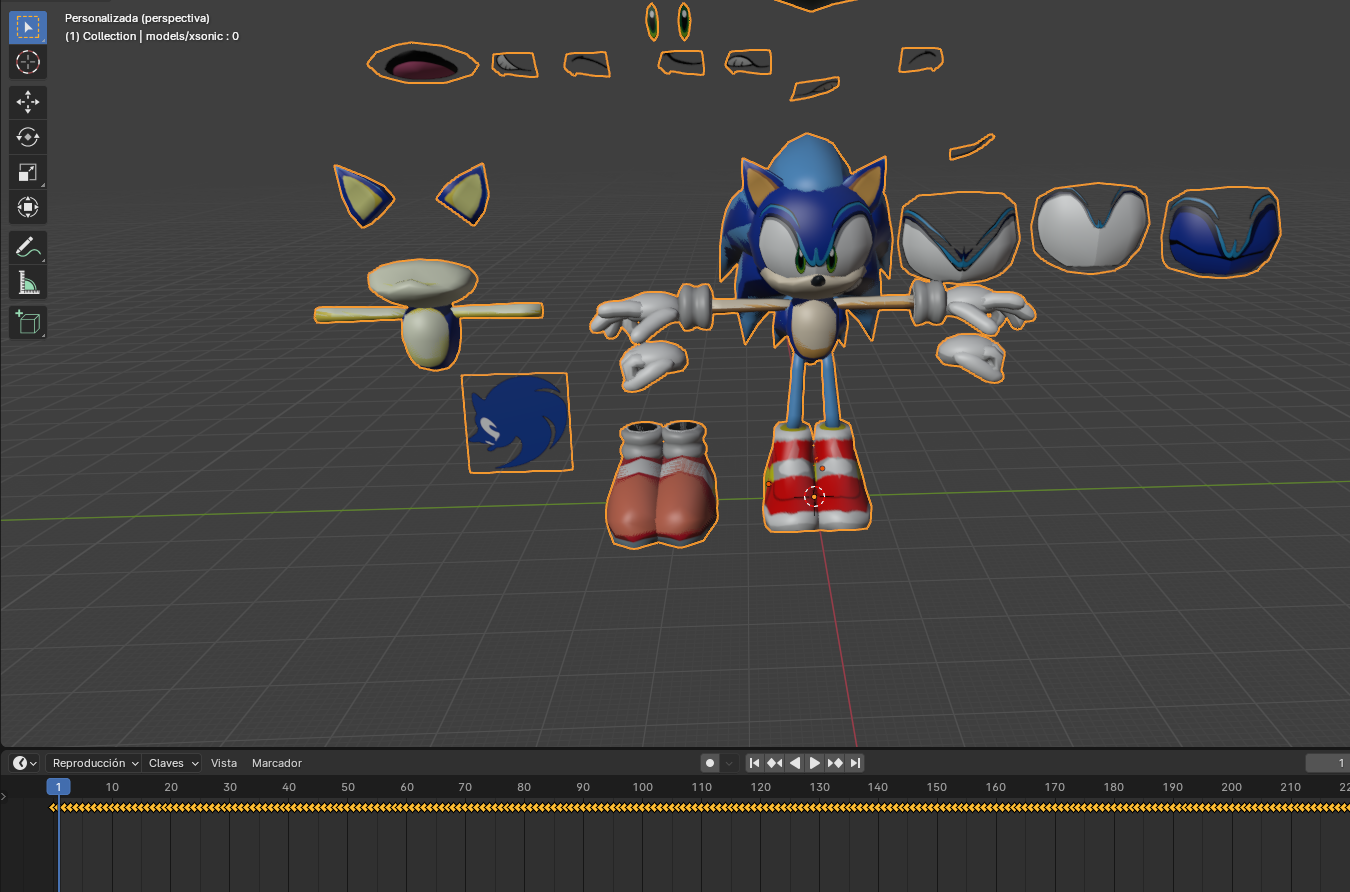1350x892 pixels.
Task: Activate the 3D Cursor tool
Action: click(x=28, y=62)
